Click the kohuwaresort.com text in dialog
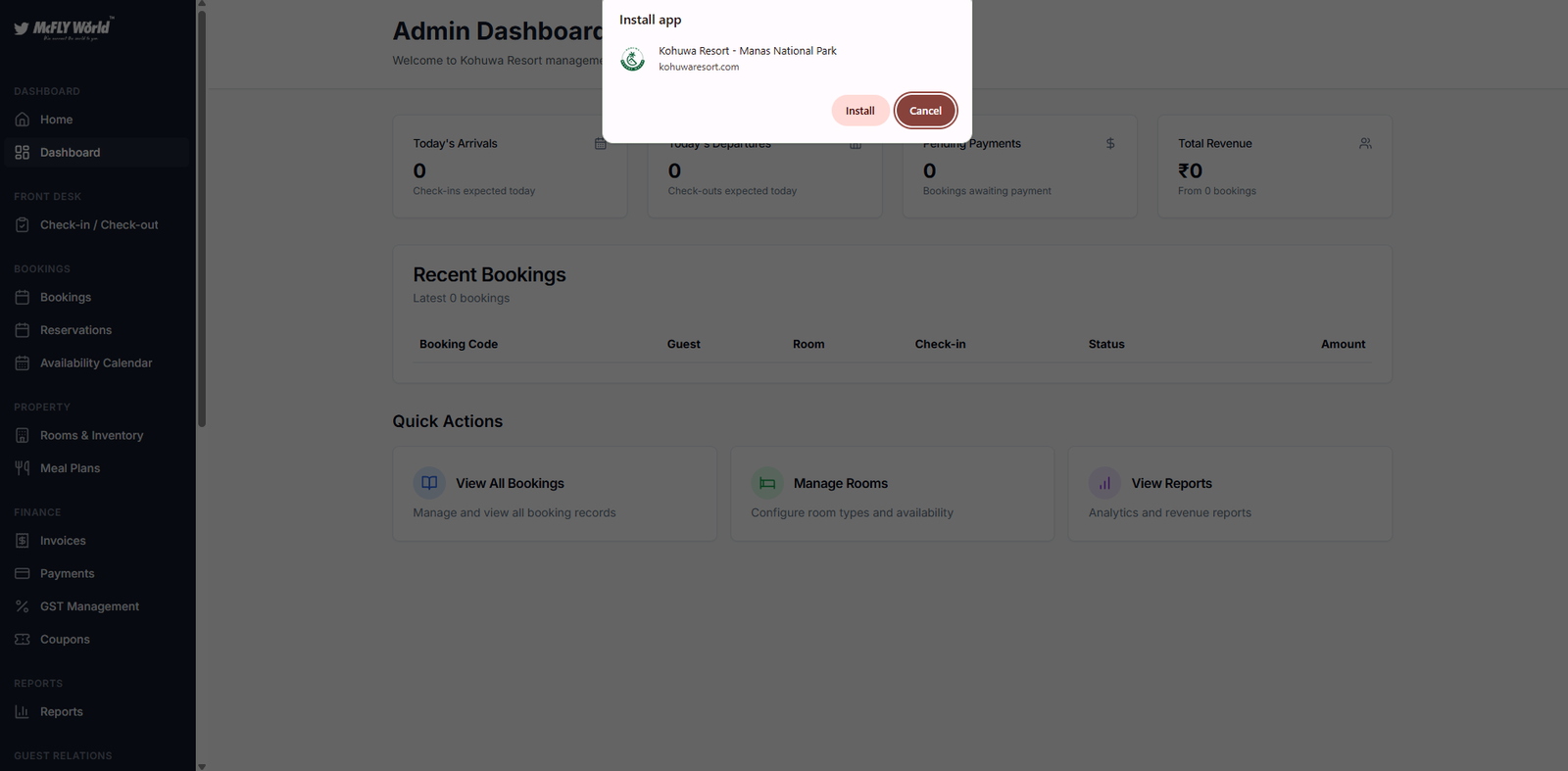 pyautogui.click(x=699, y=67)
